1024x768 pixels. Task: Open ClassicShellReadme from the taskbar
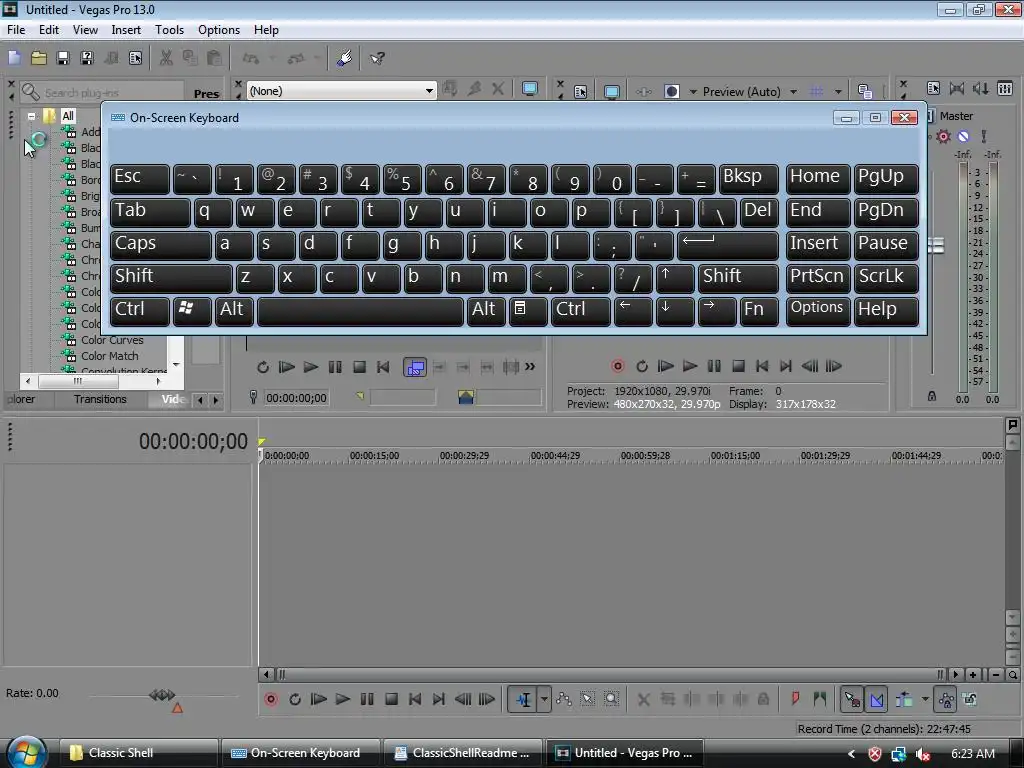[462, 753]
